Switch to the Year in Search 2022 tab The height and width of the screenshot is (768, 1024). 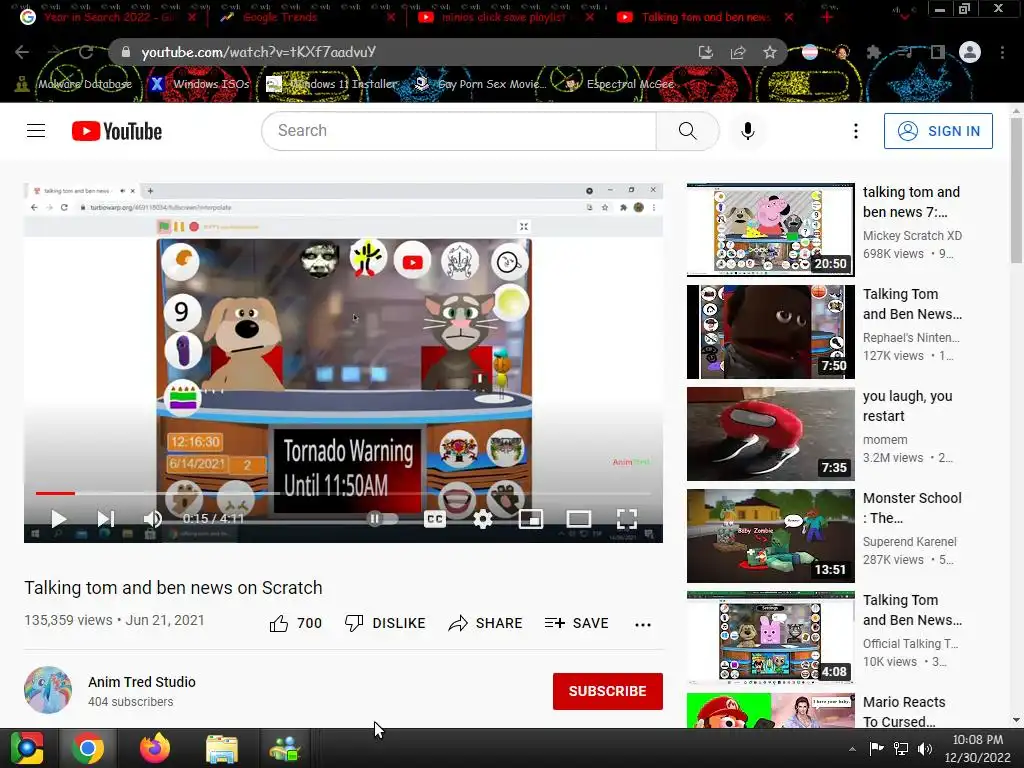click(x=108, y=17)
